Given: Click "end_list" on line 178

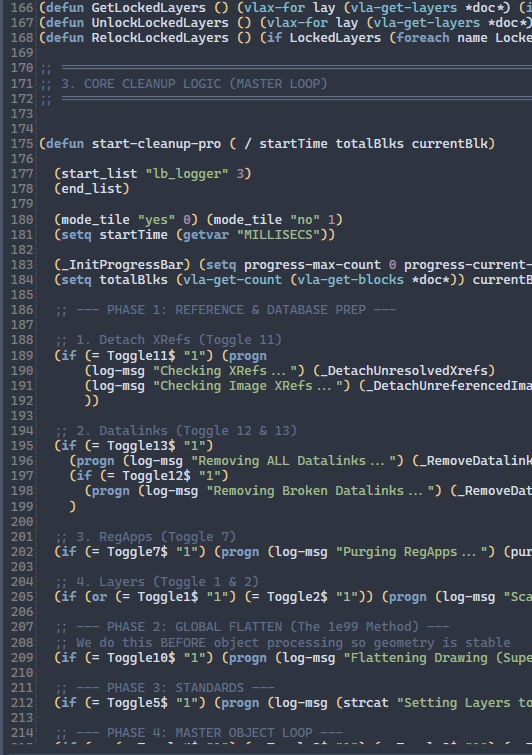Looking at the screenshot, I should tap(91, 188).
